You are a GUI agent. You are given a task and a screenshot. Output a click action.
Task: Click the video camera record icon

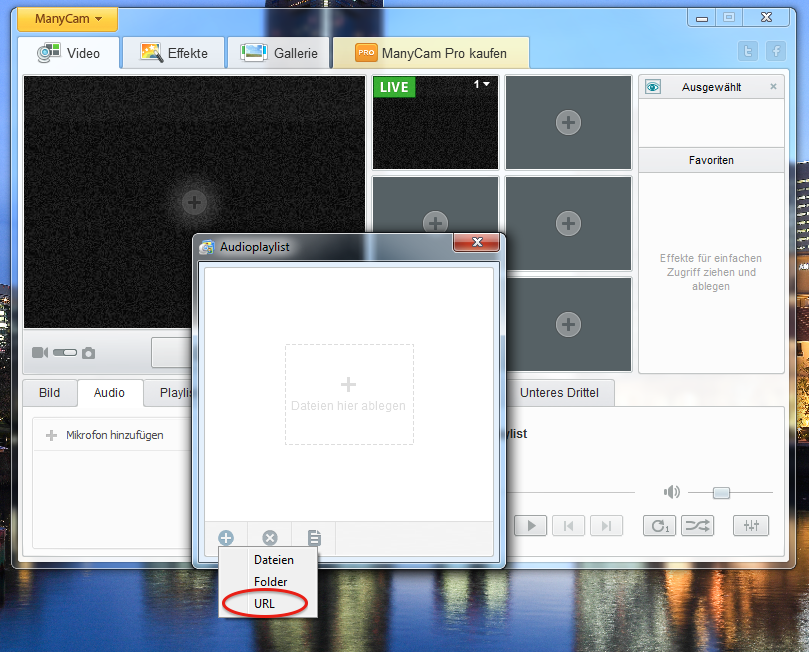click(40, 353)
